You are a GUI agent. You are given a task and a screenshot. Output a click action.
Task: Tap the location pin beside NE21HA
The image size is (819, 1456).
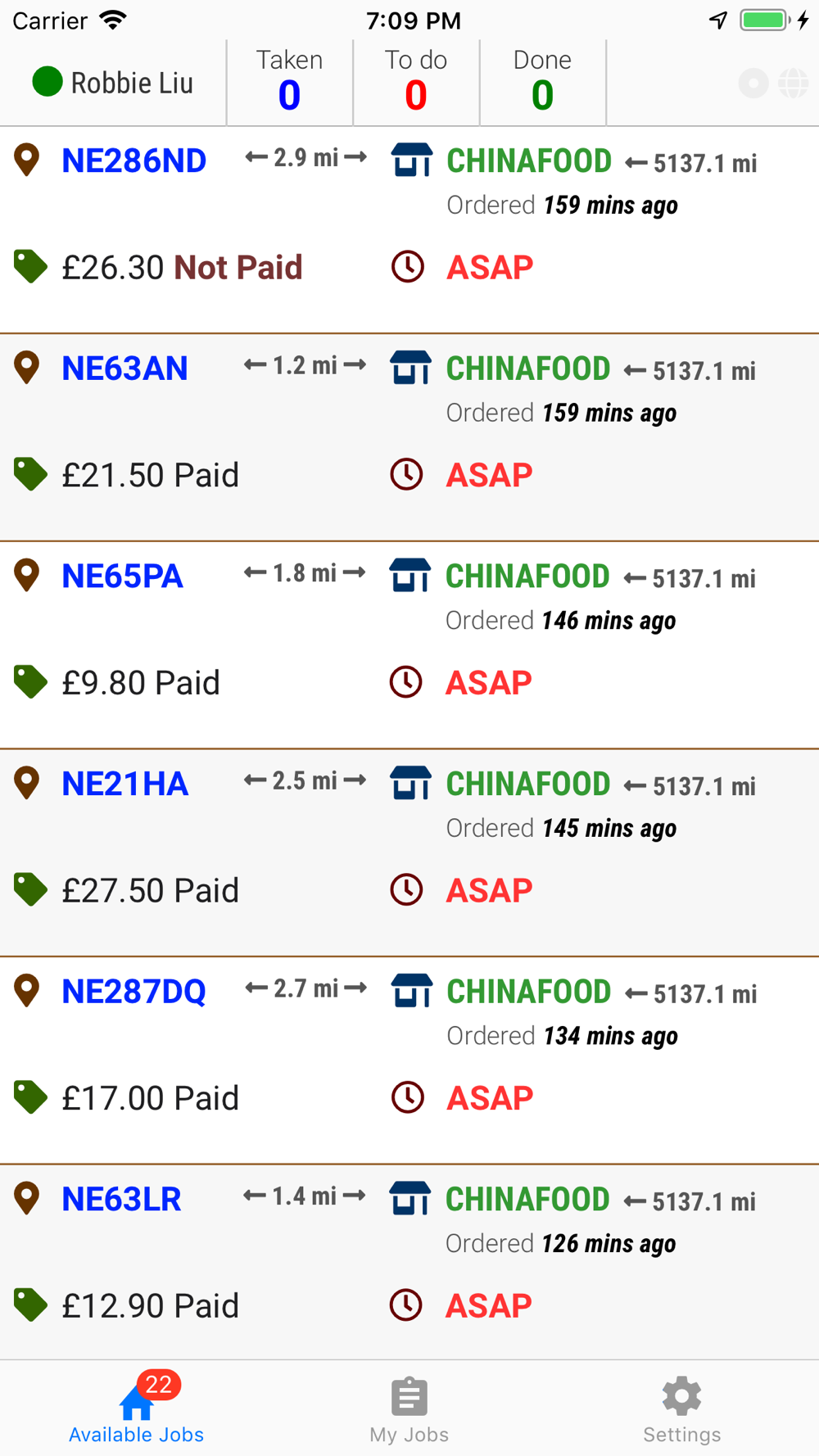[27, 783]
